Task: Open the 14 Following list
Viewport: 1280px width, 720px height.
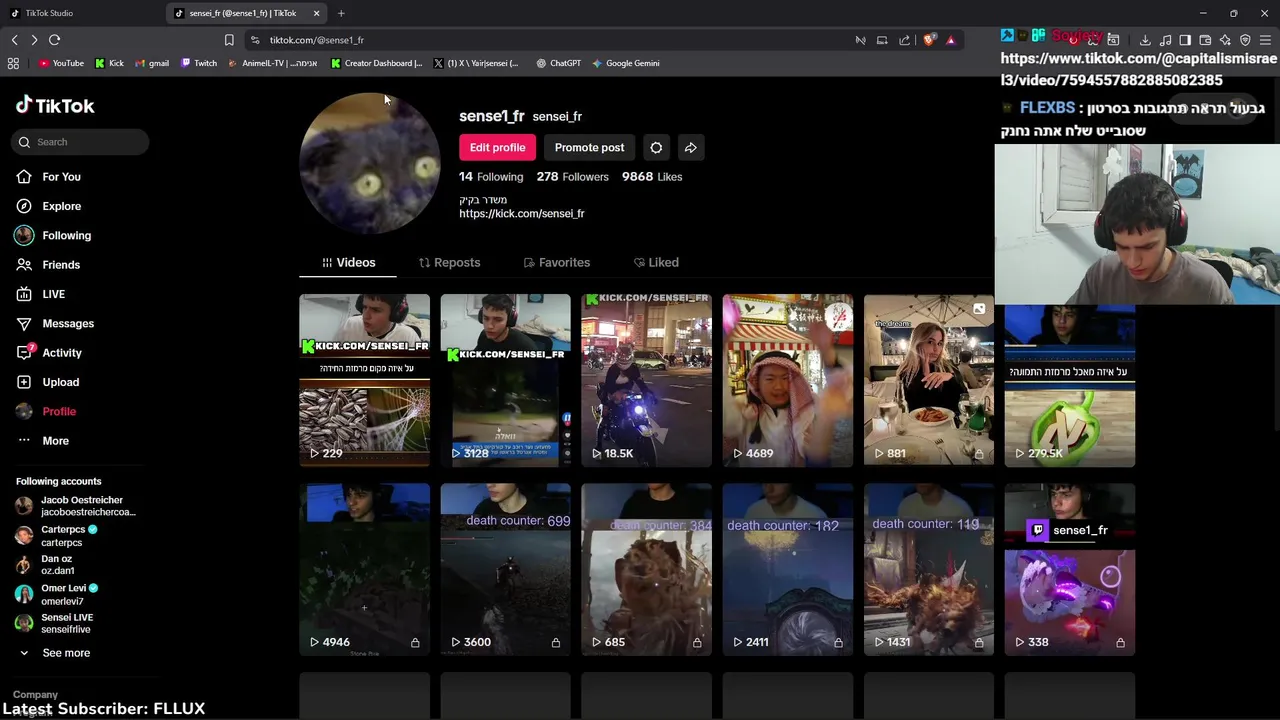Action: [x=491, y=177]
